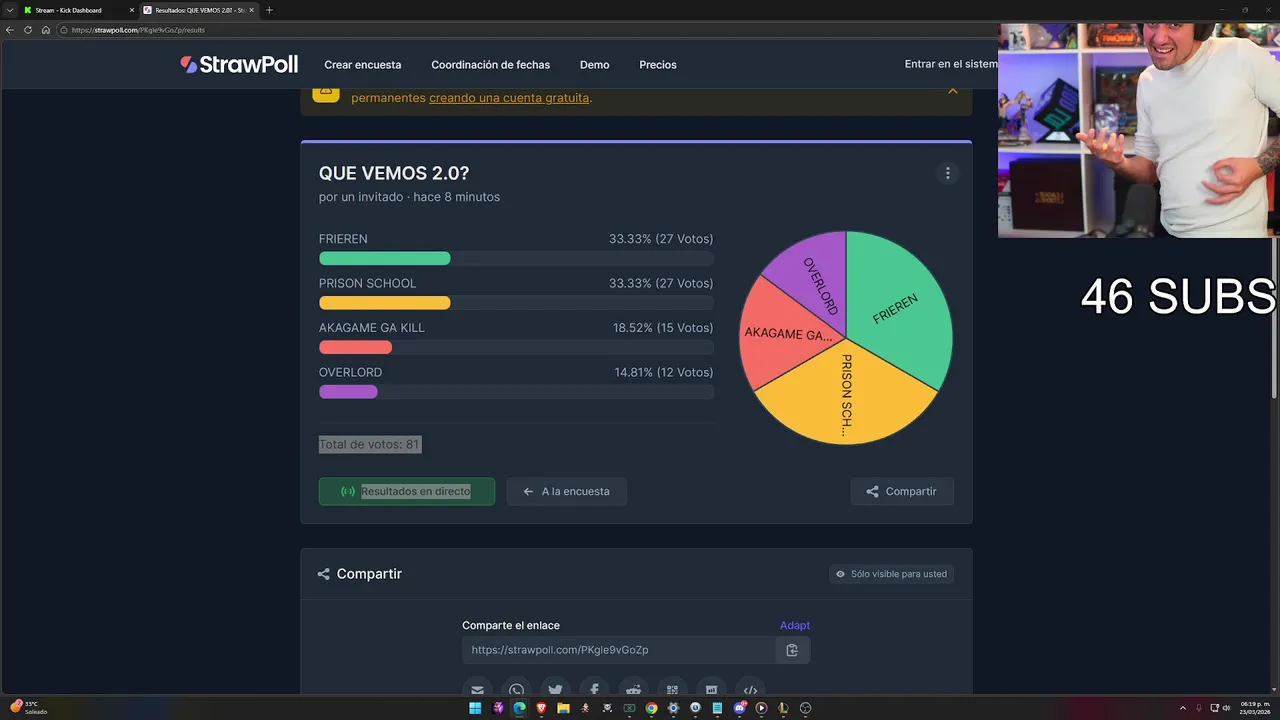Click the '33.33% (27 Votos)' text for FRIEREN
Viewport: 1280px width, 720px height.
tap(661, 239)
